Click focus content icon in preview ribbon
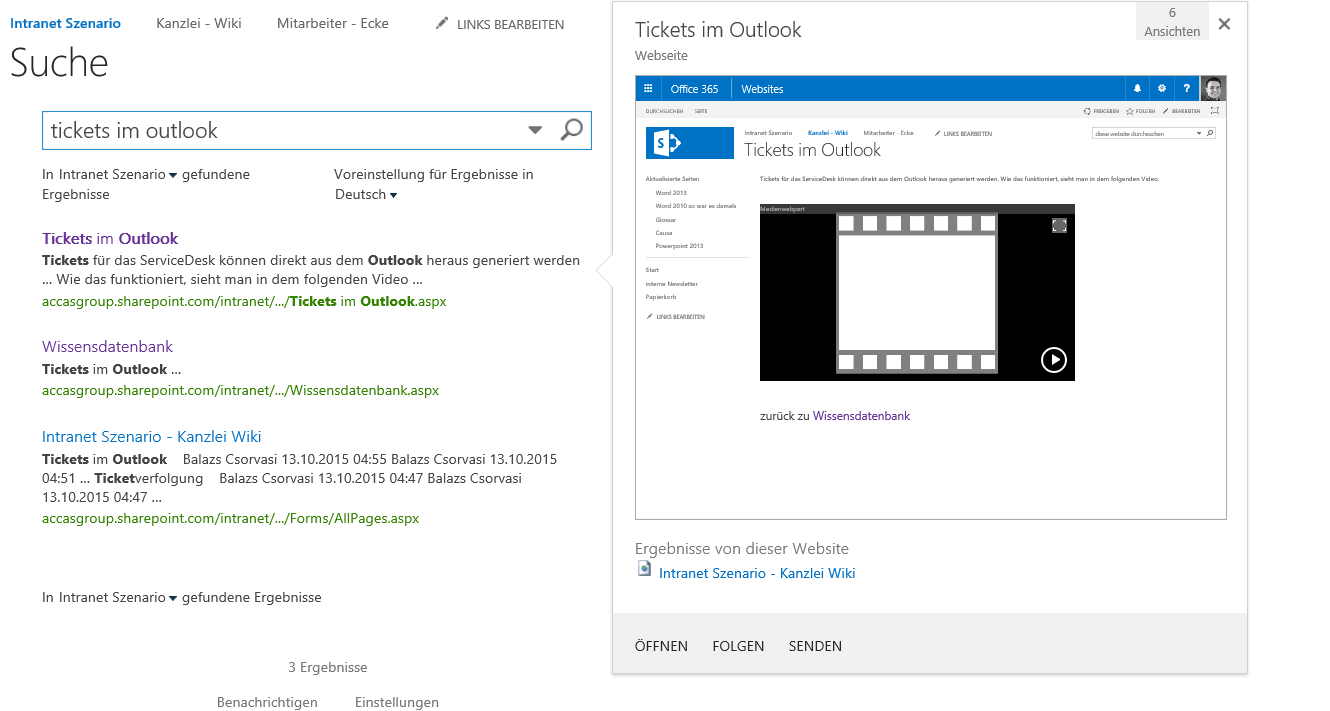Image resolution: width=1330 pixels, height=711 pixels. pyautogui.click(x=1214, y=111)
